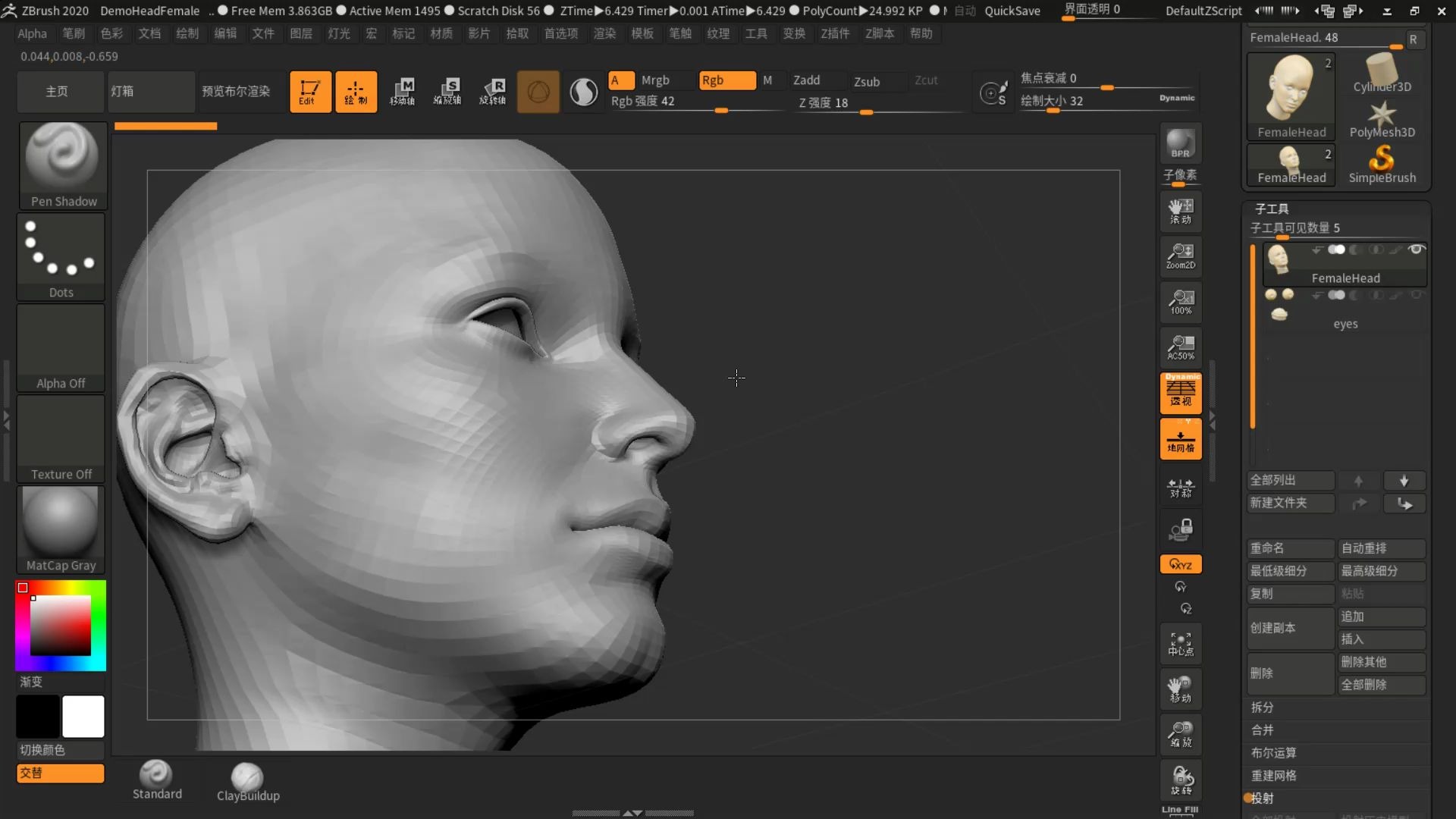Expand the 布尔运算 section
Image resolution: width=1456 pixels, height=819 pixels.
point(1273,752)
